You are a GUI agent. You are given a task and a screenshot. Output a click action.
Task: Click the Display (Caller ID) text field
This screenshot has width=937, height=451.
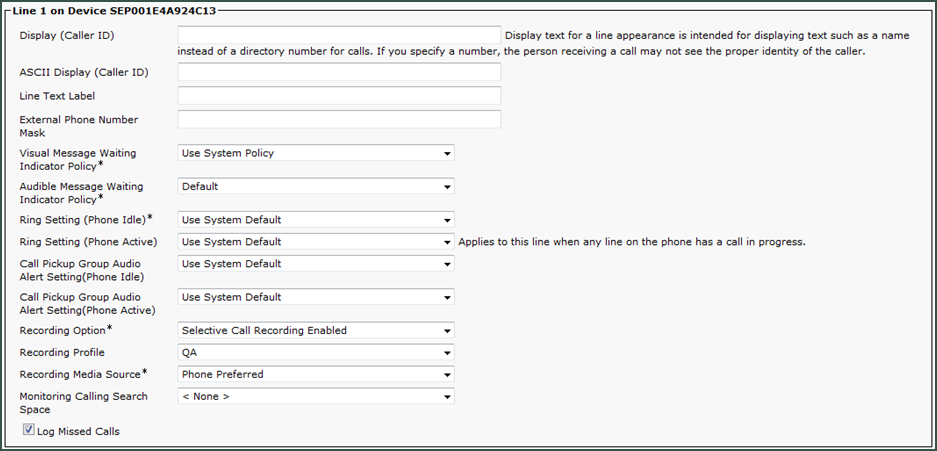pyautogui.click(x=339, y=35)
